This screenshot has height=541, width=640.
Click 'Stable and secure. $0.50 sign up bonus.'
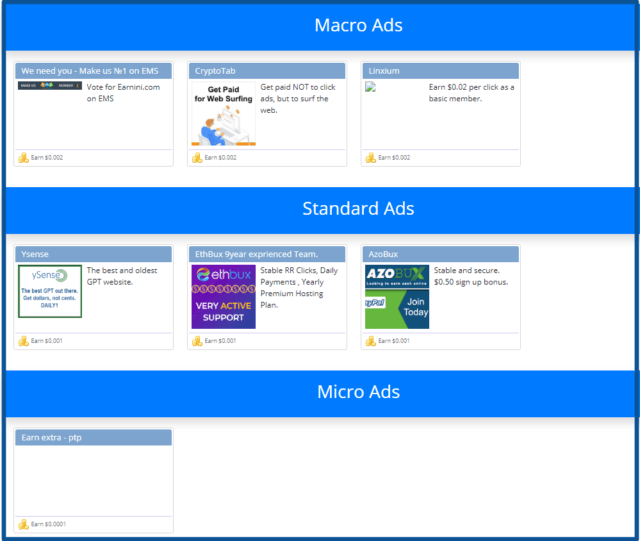pos(471,276)
